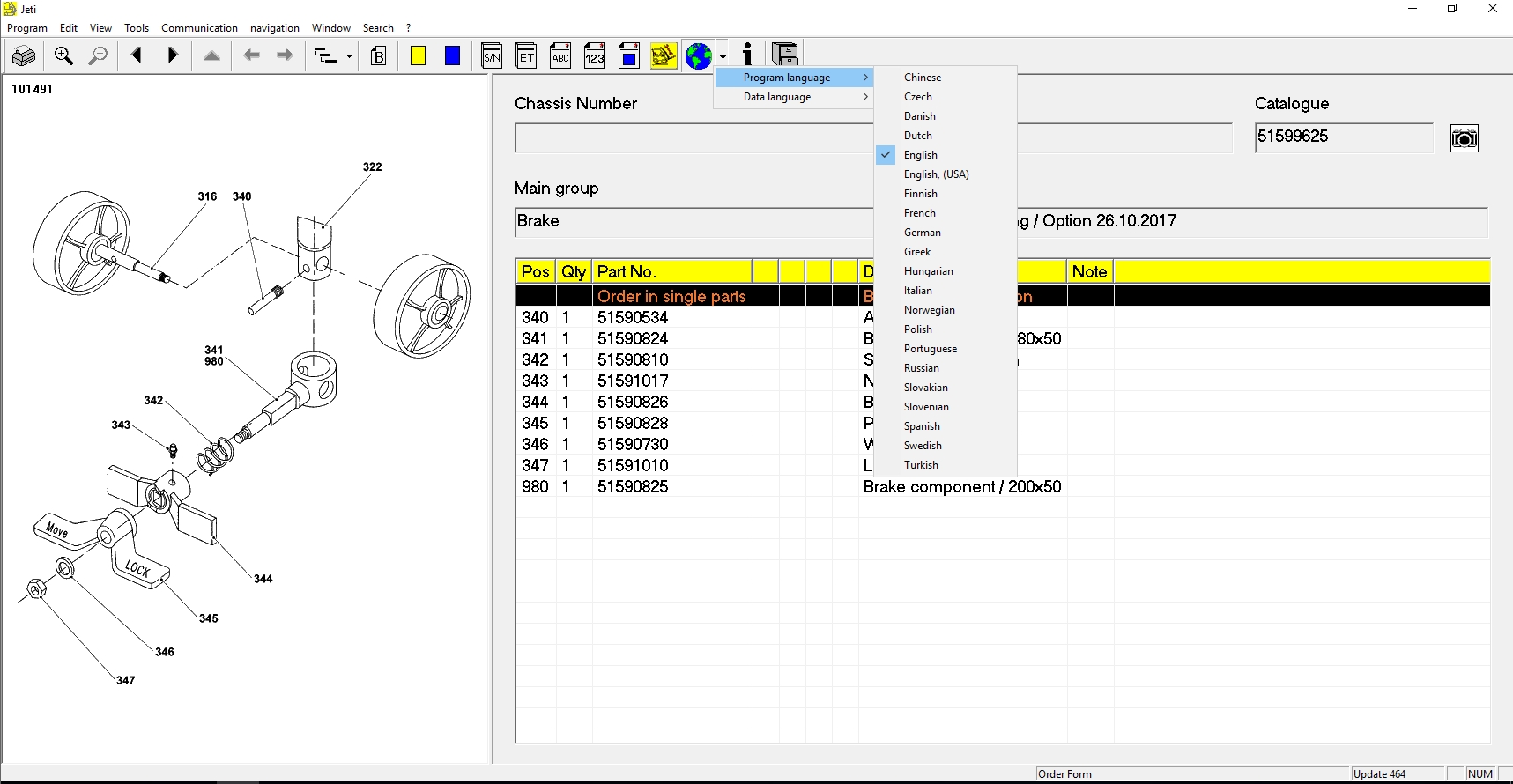Select the checked English language option
The width and height of the screenshot is (1513, 784).
pos(946,155)
